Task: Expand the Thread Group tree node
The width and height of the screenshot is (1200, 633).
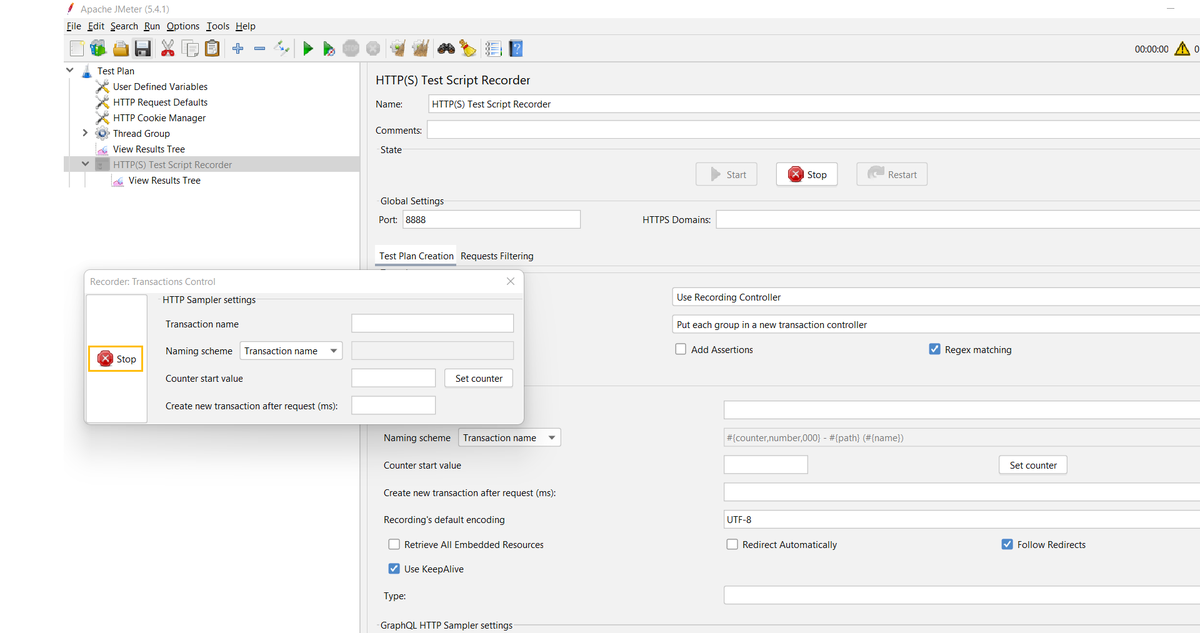Action: pos(85,133)
